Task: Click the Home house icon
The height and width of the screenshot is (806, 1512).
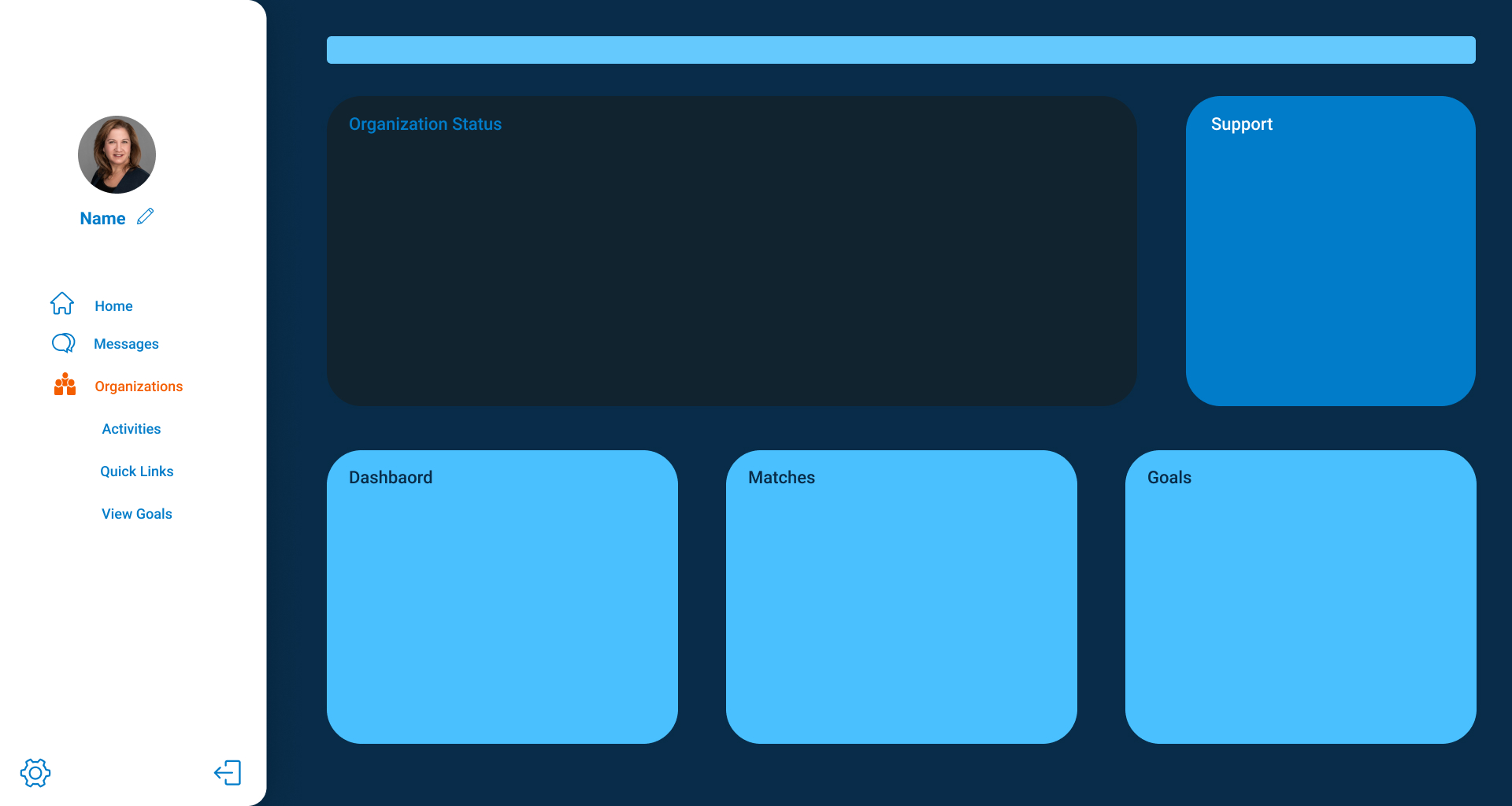Action: tap(62, 304)
